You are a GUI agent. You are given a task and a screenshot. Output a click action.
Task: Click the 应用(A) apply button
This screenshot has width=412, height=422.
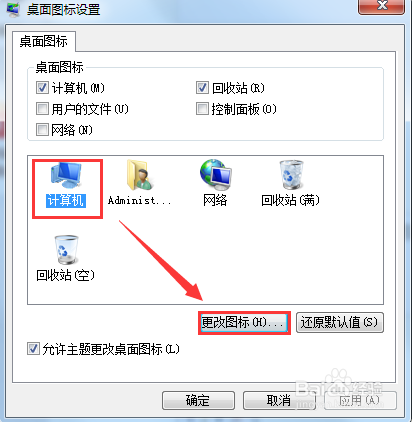click(360, 400)
